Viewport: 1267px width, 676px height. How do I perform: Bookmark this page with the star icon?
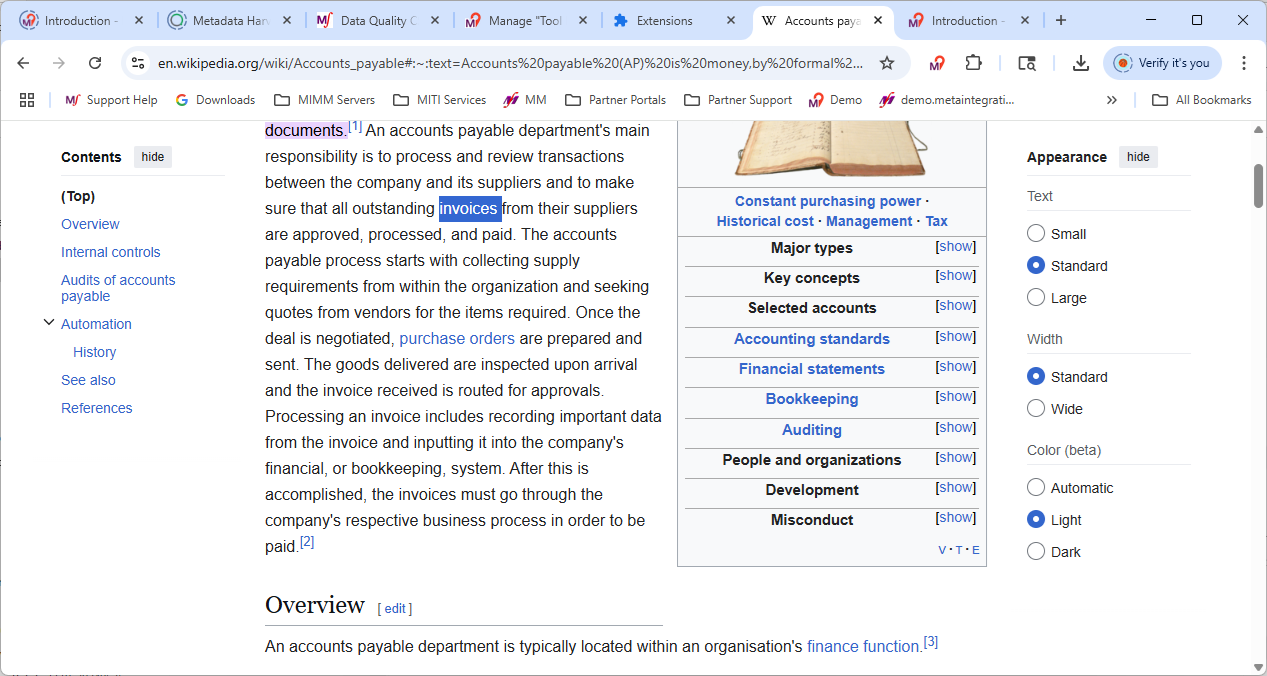(886, 63)
